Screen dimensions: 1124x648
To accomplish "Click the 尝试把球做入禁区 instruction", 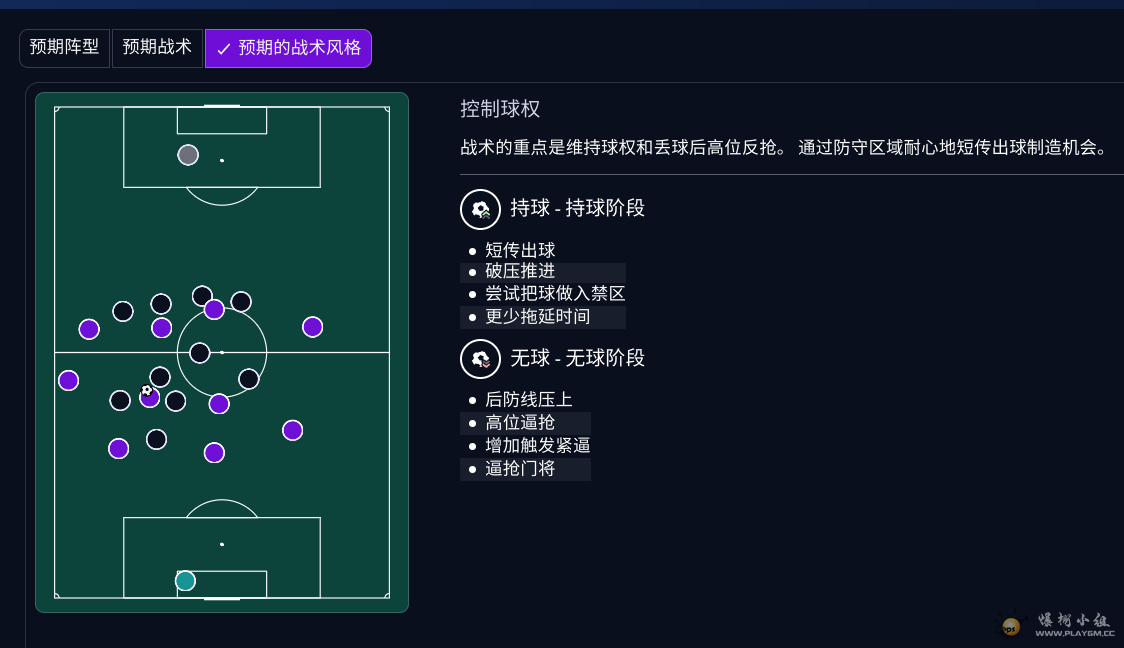I will click(555, 294).
